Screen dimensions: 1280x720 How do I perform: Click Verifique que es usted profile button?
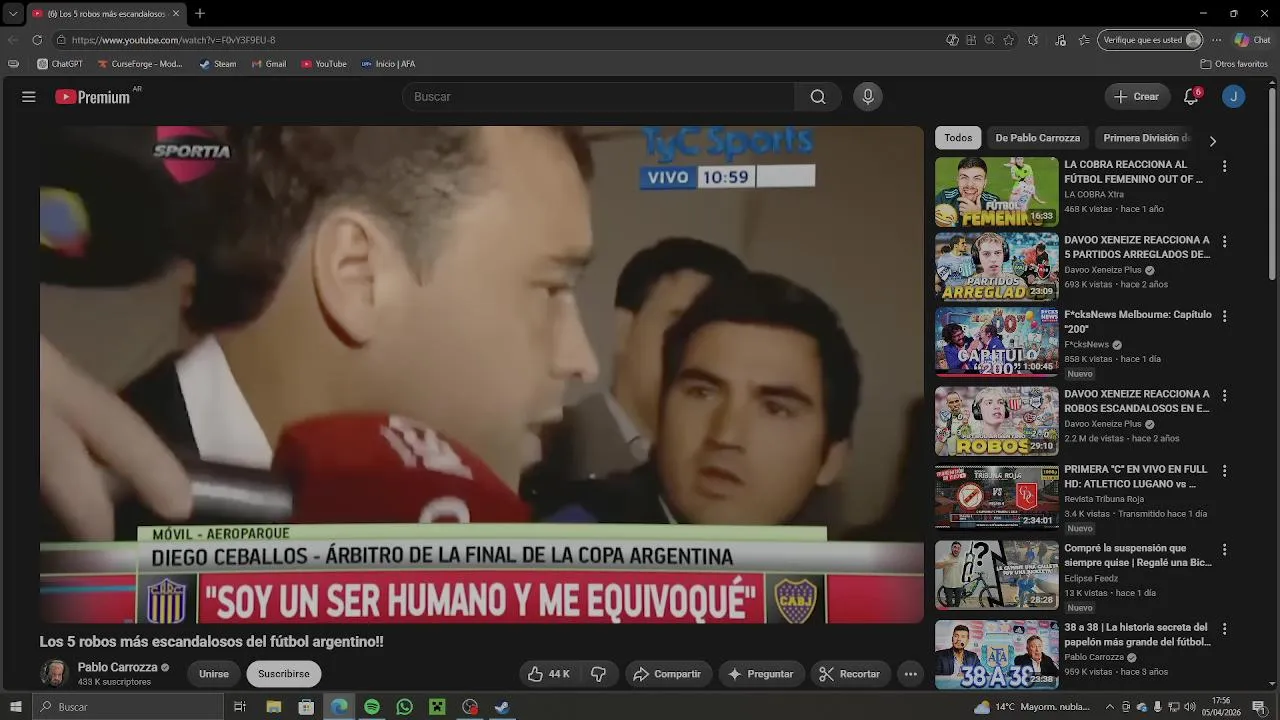point(1150,40)
